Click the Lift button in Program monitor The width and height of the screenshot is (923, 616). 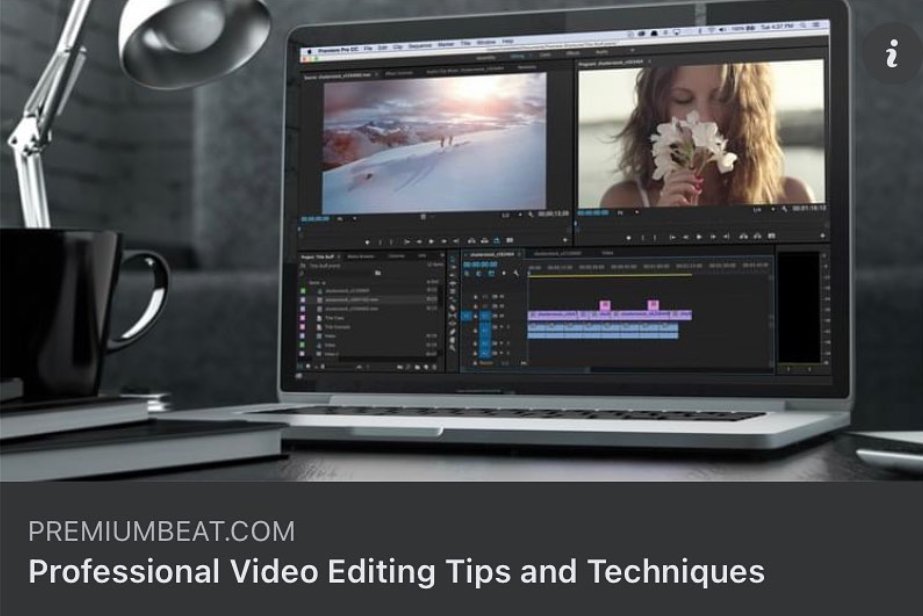click(743, 236)
